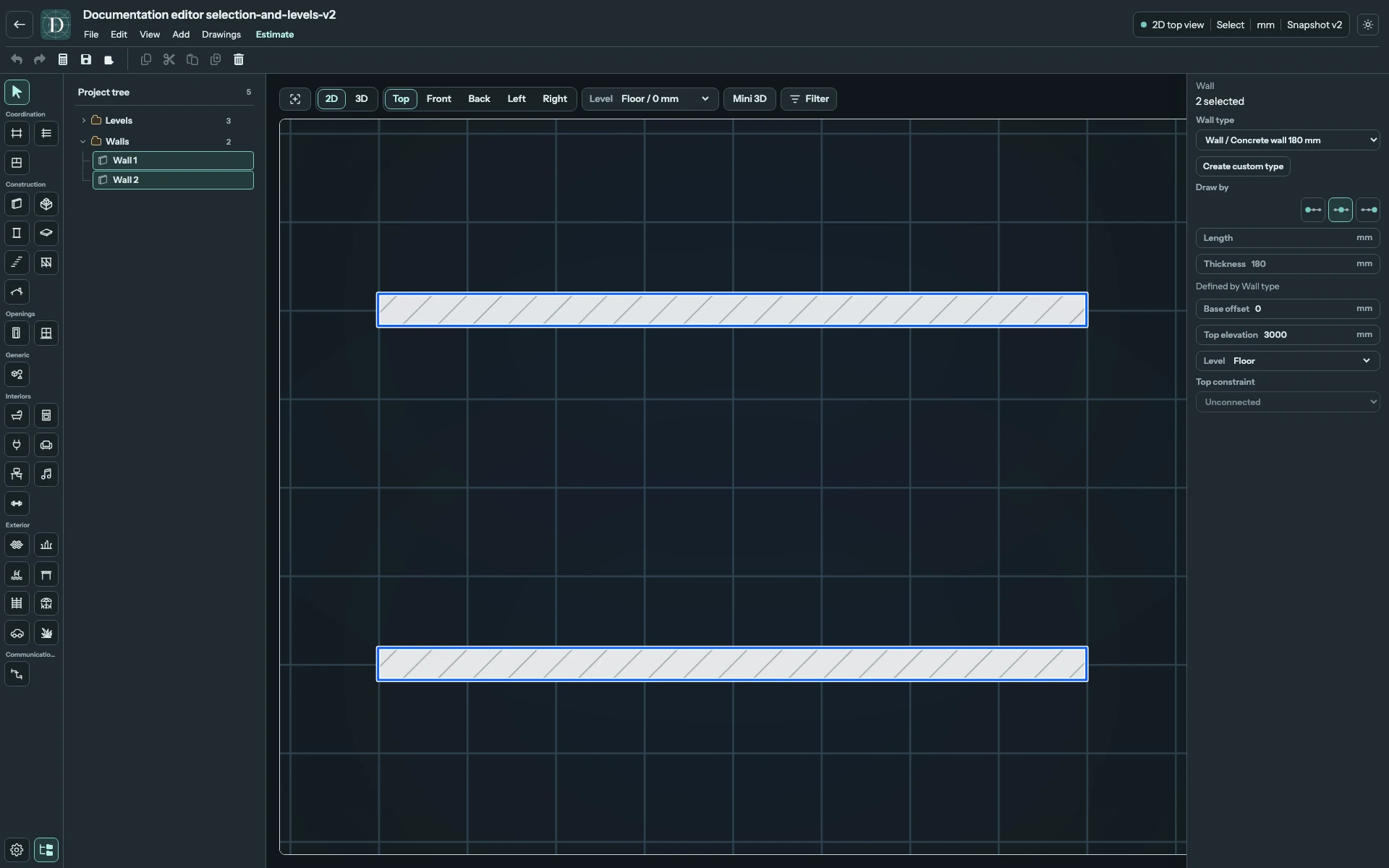Open the Level Floor / 0 mm dropdown
This screenshot has width=1389, height=868.
pyautogui.click(x=650, y=99)
